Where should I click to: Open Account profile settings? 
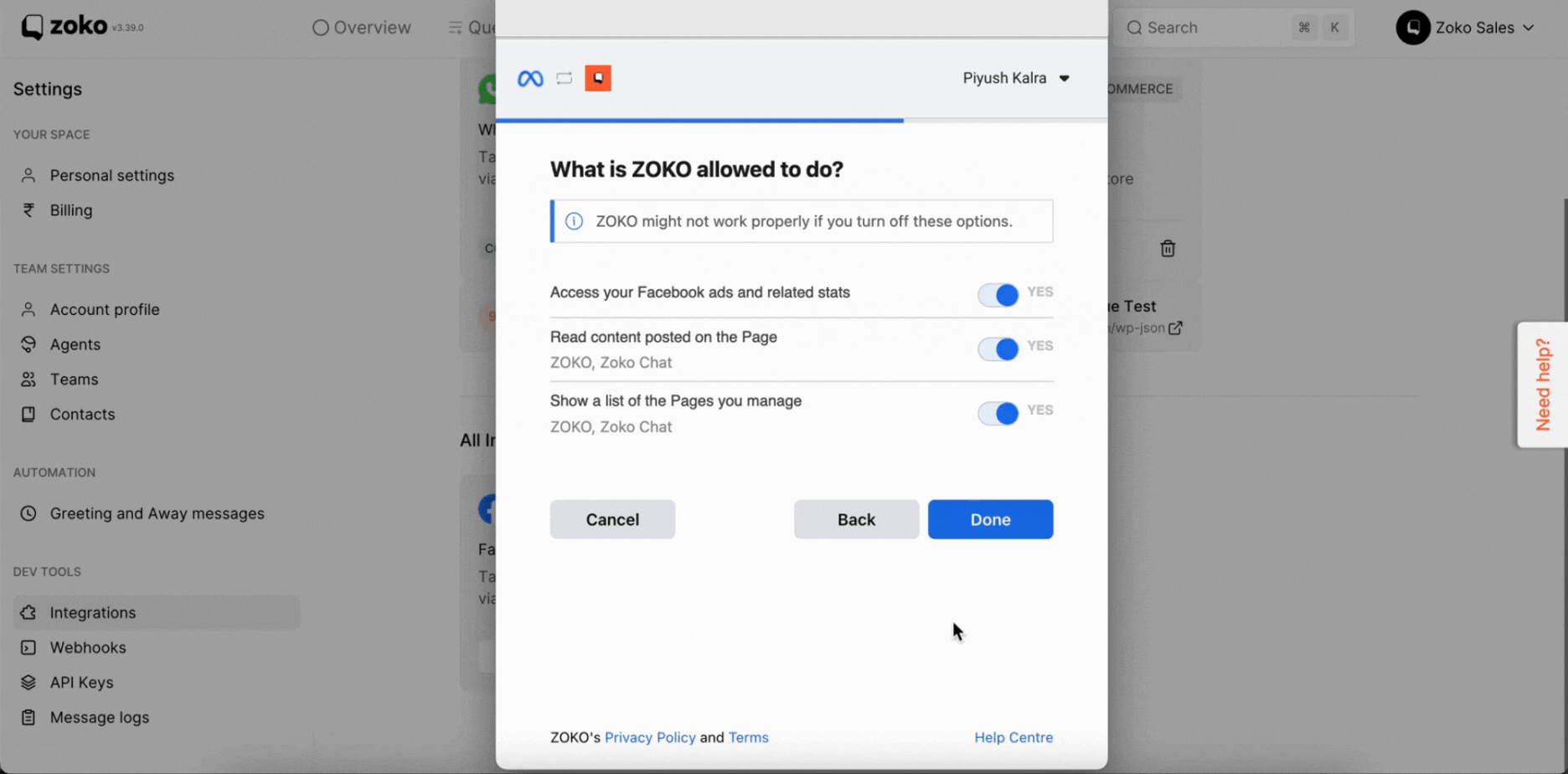[104, 309]
